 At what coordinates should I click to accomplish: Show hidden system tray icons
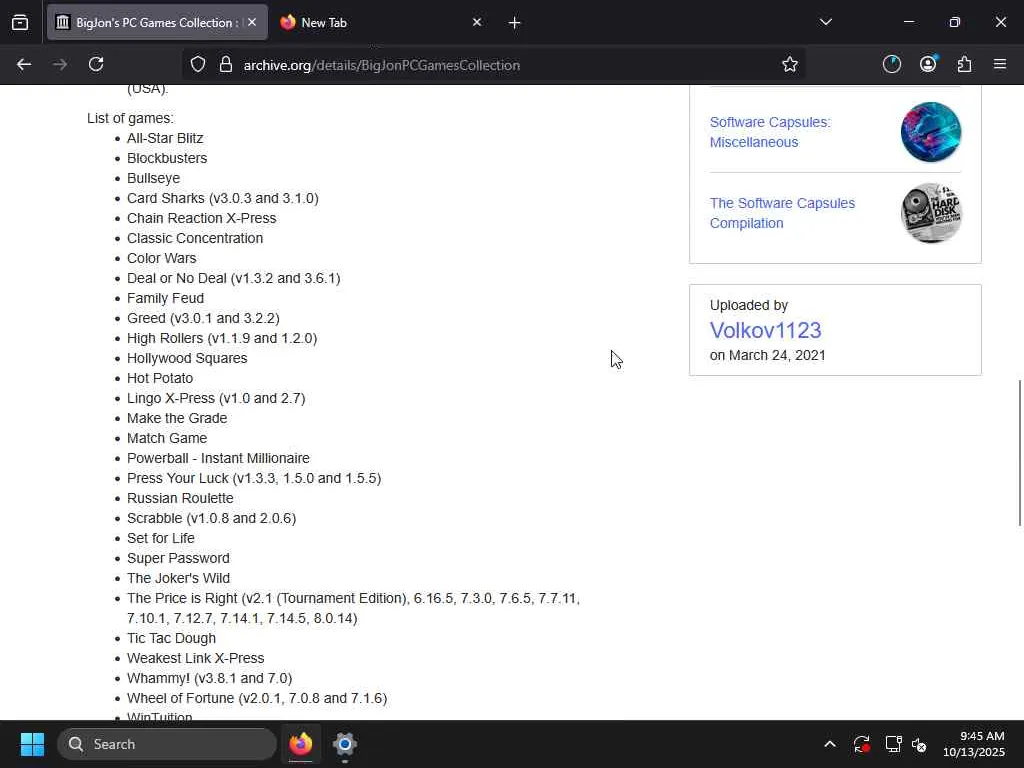(x=829, y=744)
